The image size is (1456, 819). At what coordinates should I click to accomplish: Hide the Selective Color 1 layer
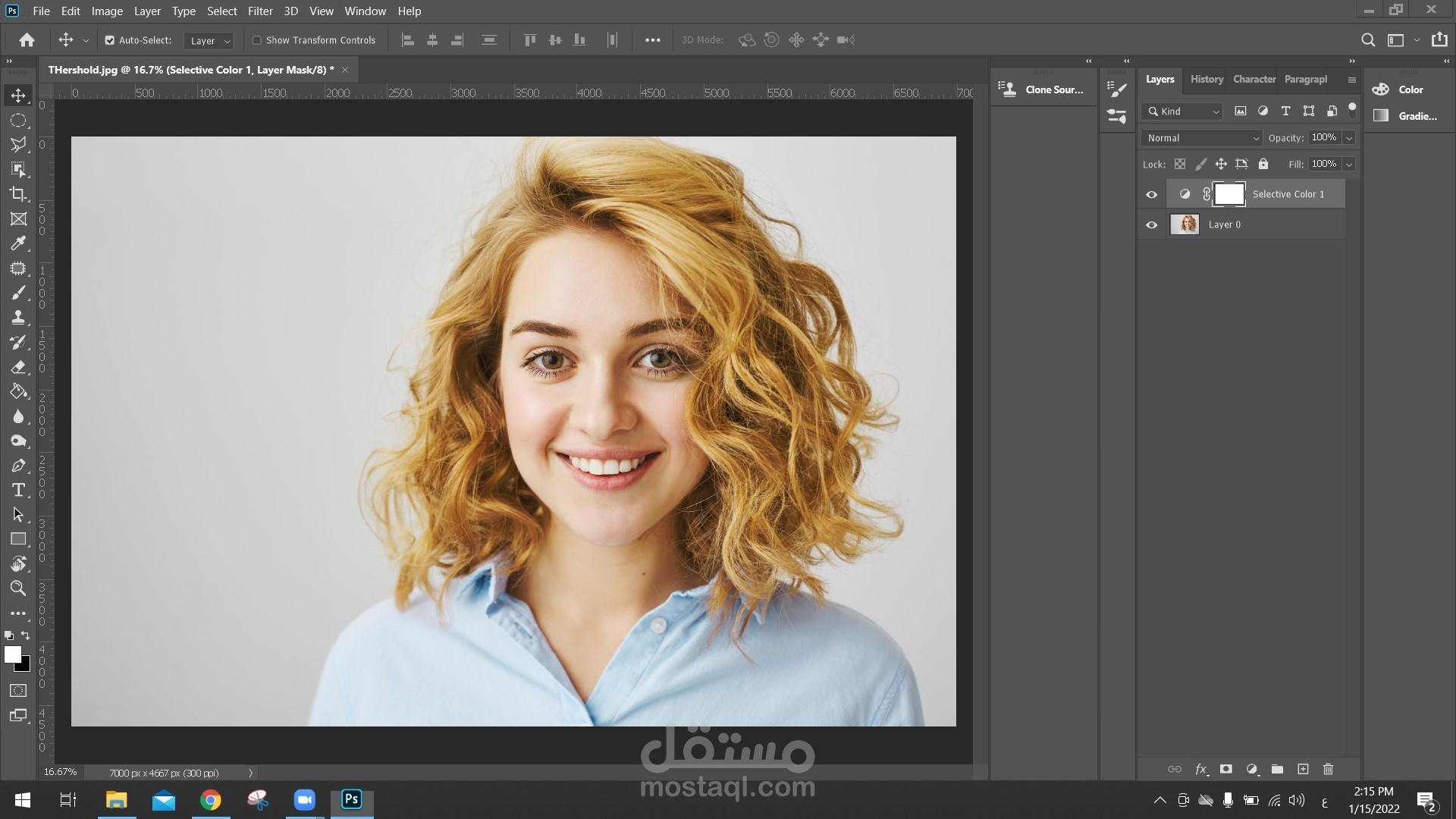coord(1152,195)
